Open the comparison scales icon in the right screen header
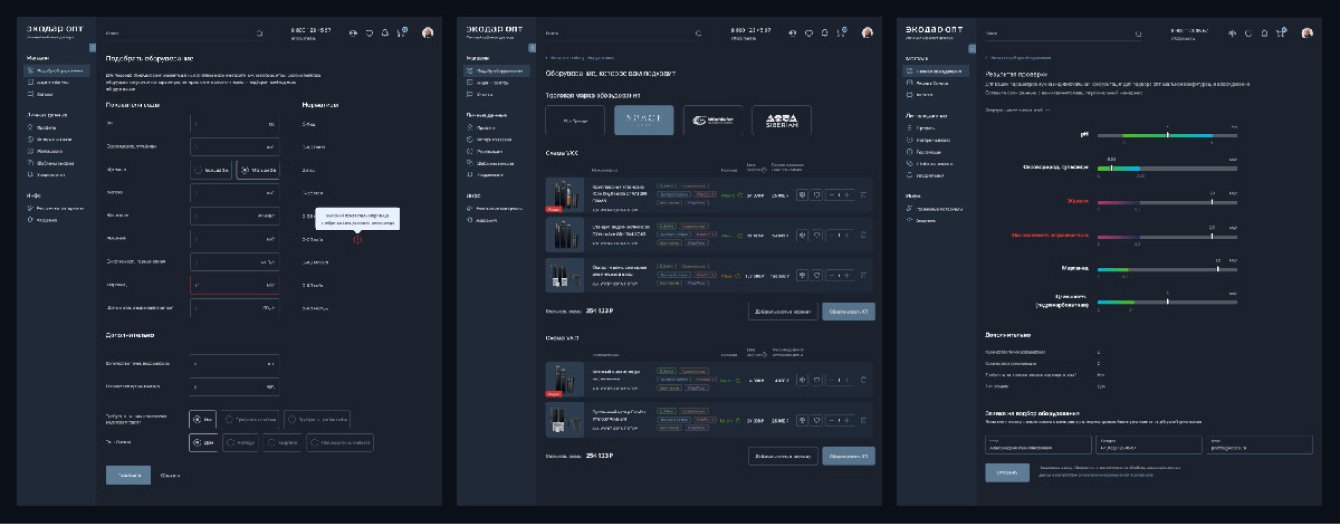This screenshot has width=1340, height=524. [1234, 33]
